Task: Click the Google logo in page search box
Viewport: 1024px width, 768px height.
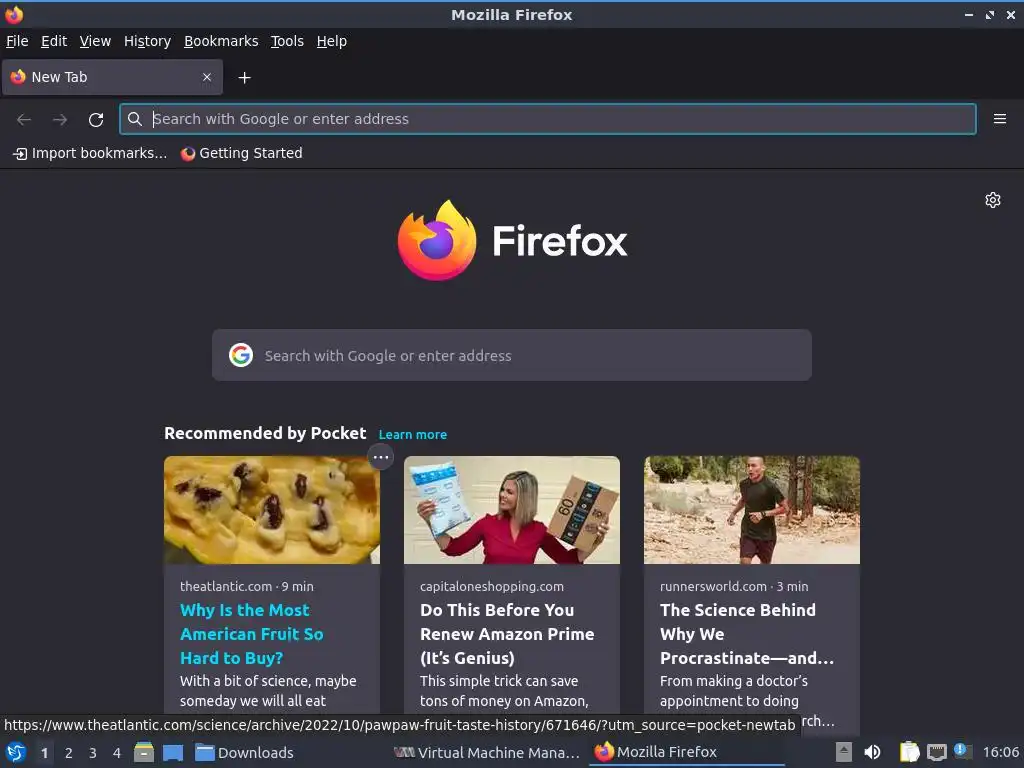Action: coord(241,355)
